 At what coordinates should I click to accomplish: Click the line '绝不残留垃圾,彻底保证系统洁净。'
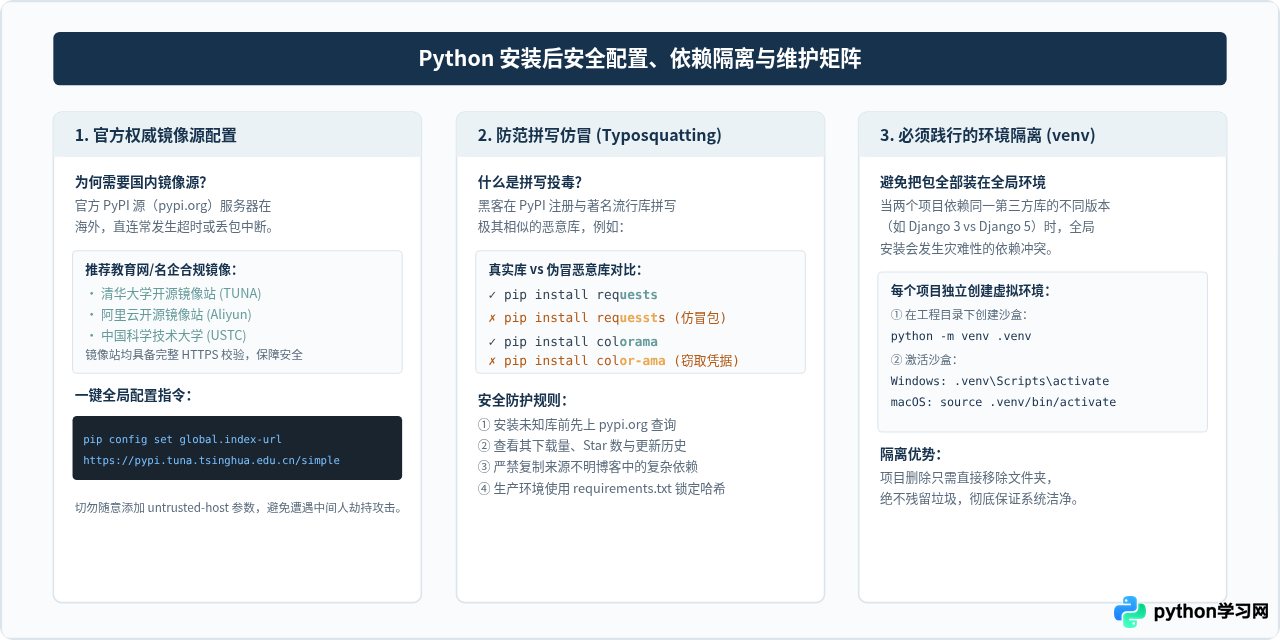click(980, 498)
